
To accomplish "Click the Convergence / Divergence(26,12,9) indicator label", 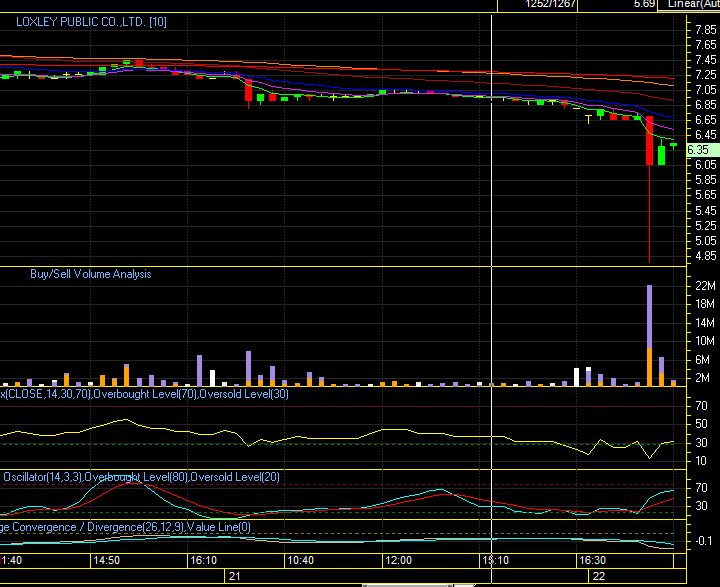I will [125, 527].
